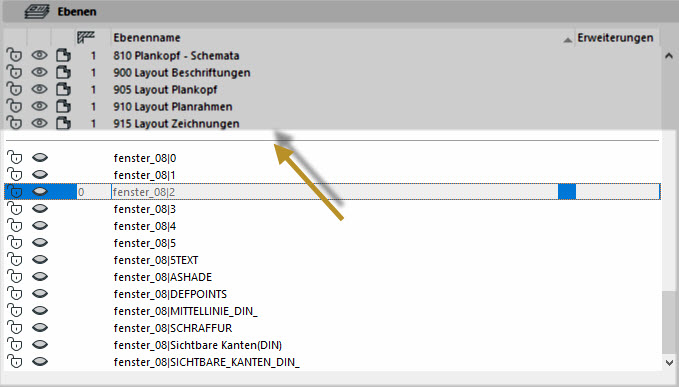Click the scroll up arrow in the layer list

coord(669,55)
